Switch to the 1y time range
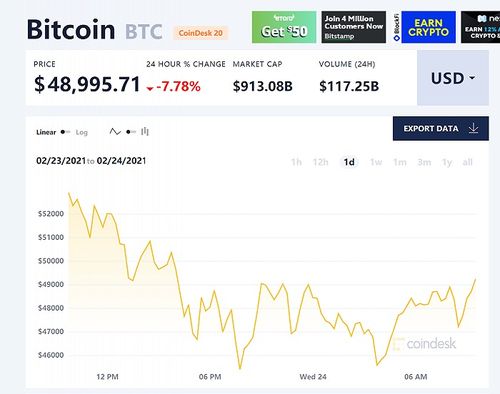This screenshot has height=394, width=500. point(447,162)
